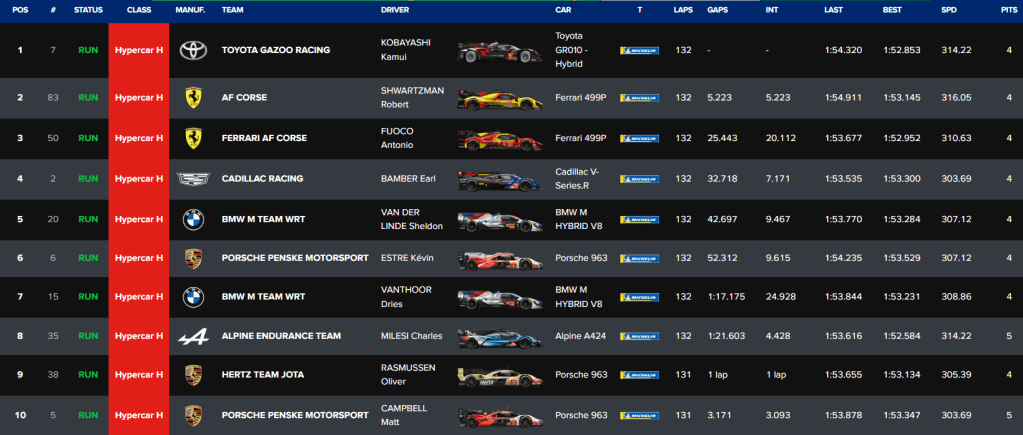Click the Michelin tyre badge in the Van der Linde row

639,220
